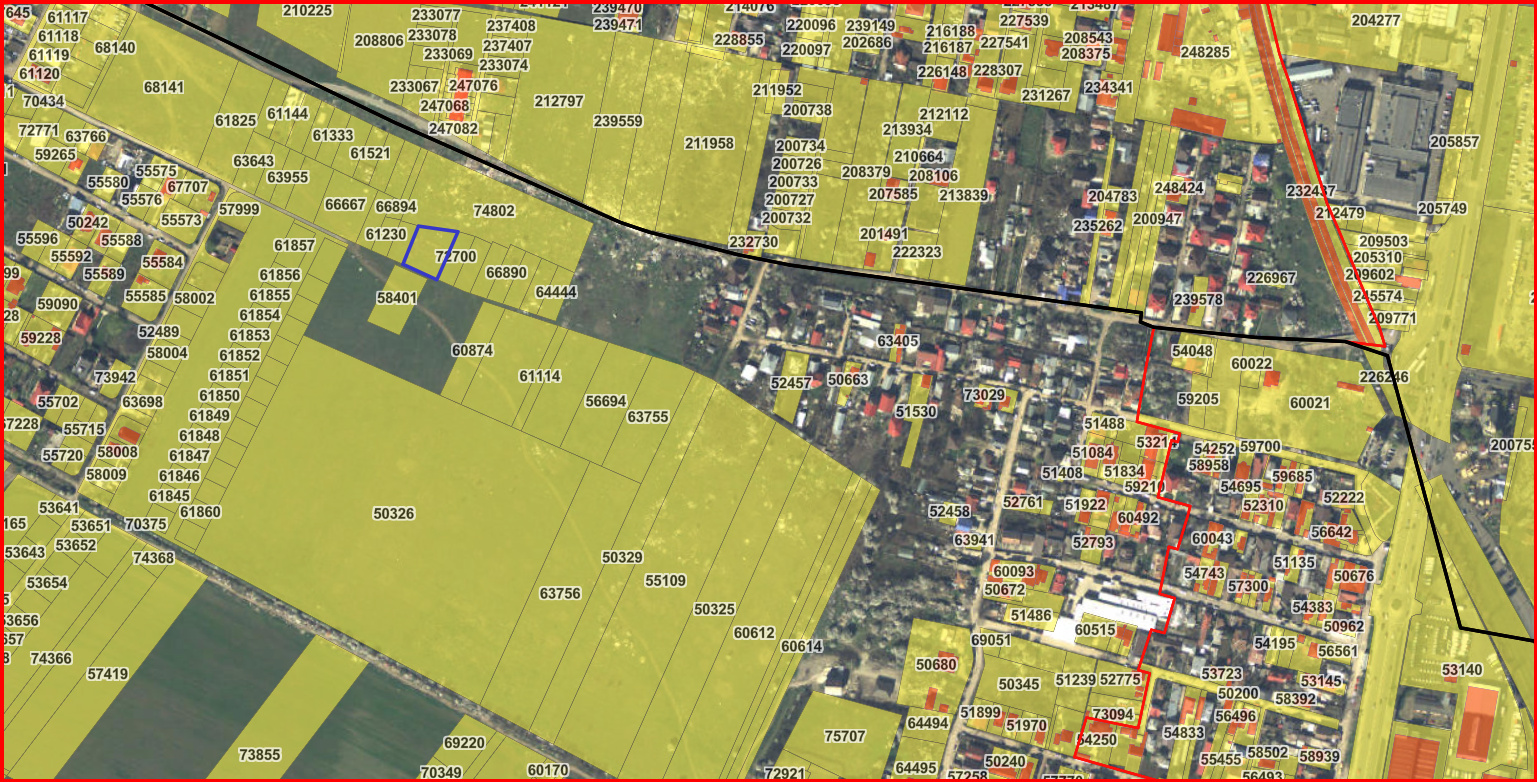Select parcel 60874
1537x782 pixels.
(472, 350)
